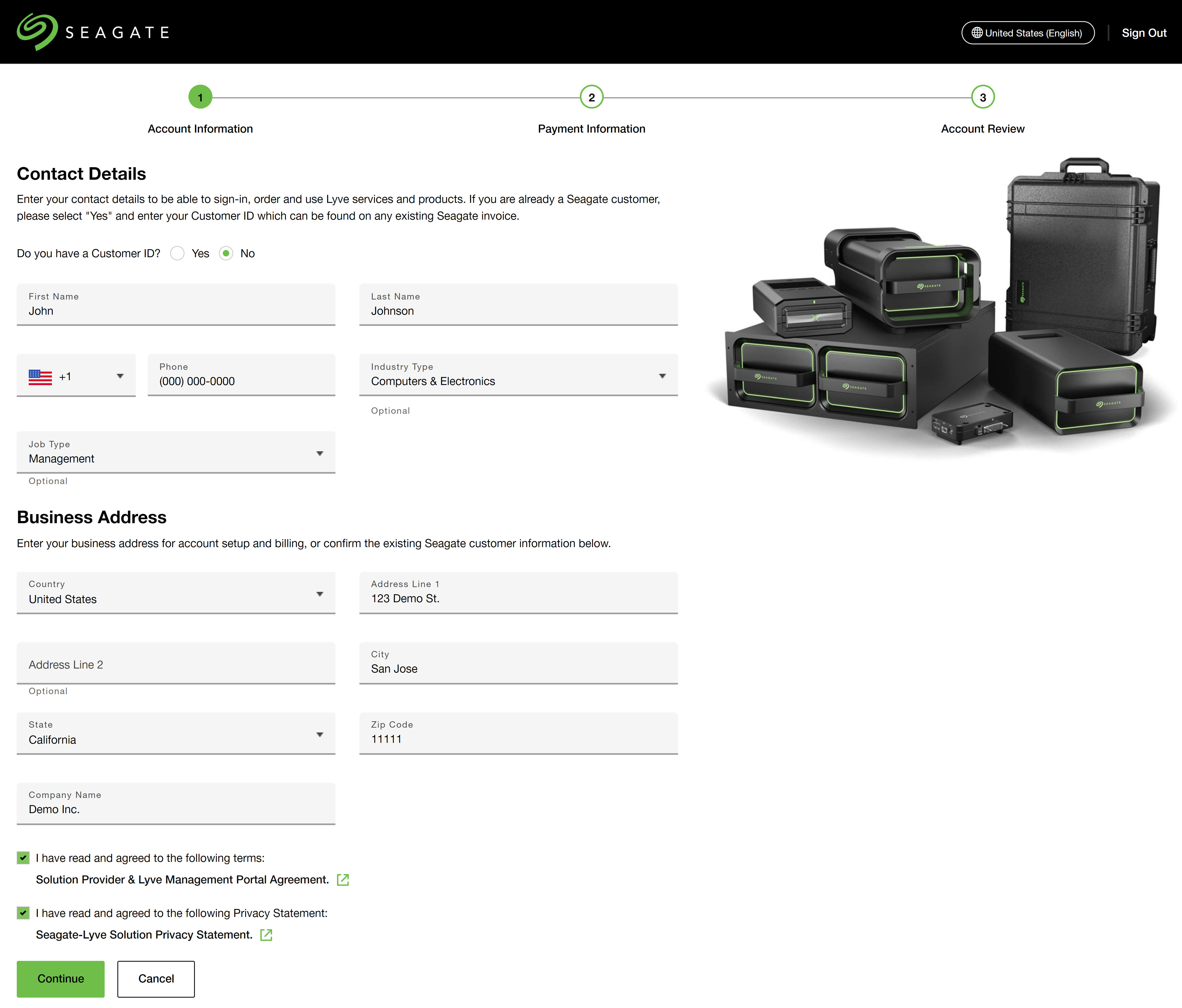1182x1008 pixels.
Task: Click the Seagate logo
Action: coord(93,32)
